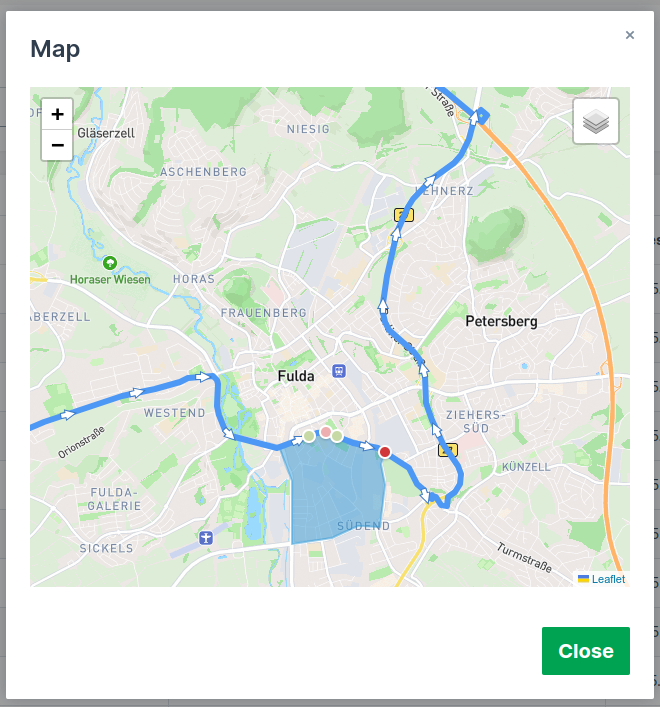Click the Horaser Wiesen park icon
This screenshot has width=660, height=707.
tap(110, 263)
